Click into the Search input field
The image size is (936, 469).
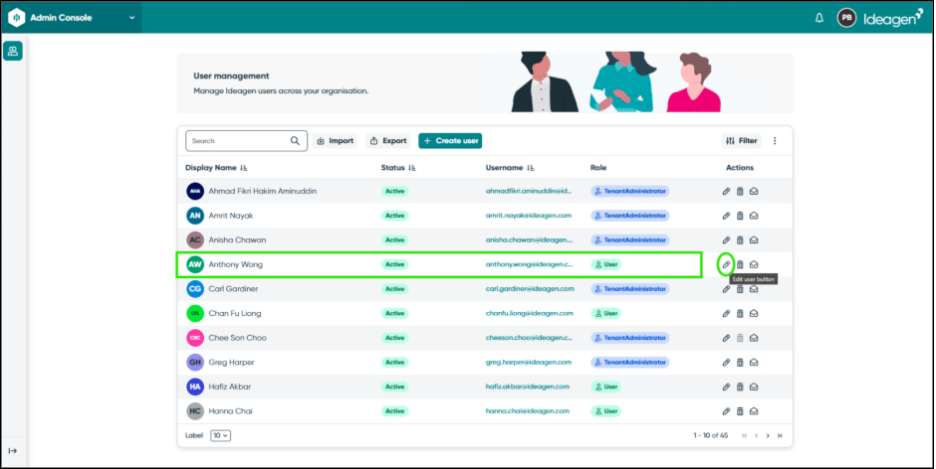(235, 141)
